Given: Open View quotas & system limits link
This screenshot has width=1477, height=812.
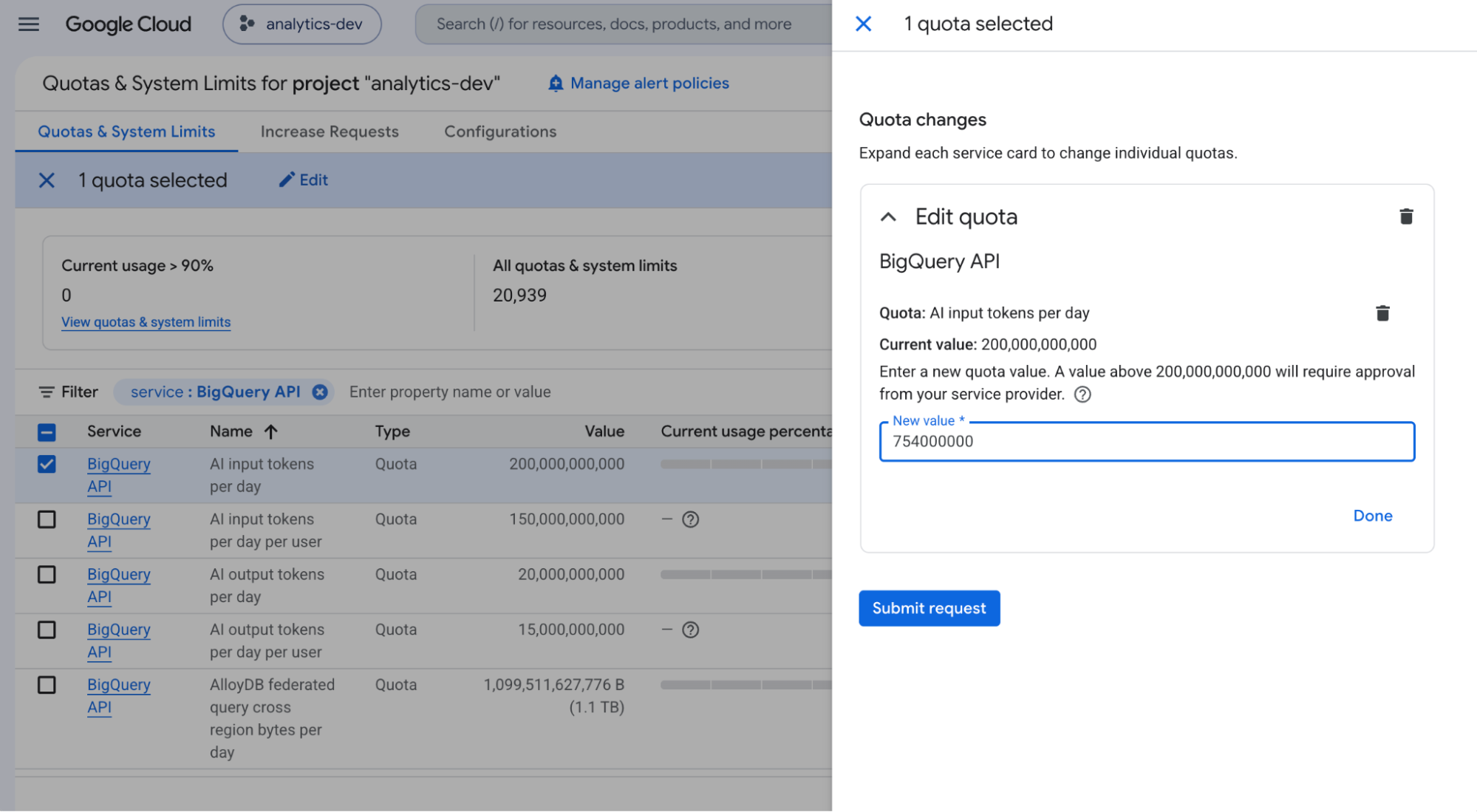Looking at the screenshot, I should (x=146, y=322).
